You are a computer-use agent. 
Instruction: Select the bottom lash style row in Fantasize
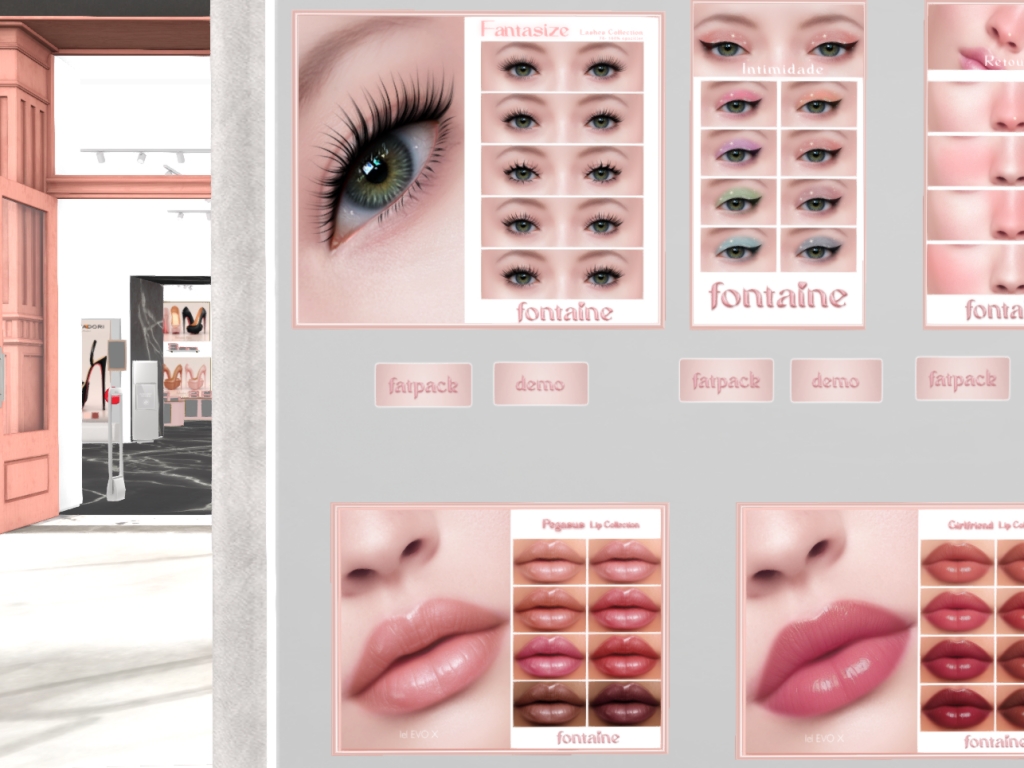pos(561,274)
